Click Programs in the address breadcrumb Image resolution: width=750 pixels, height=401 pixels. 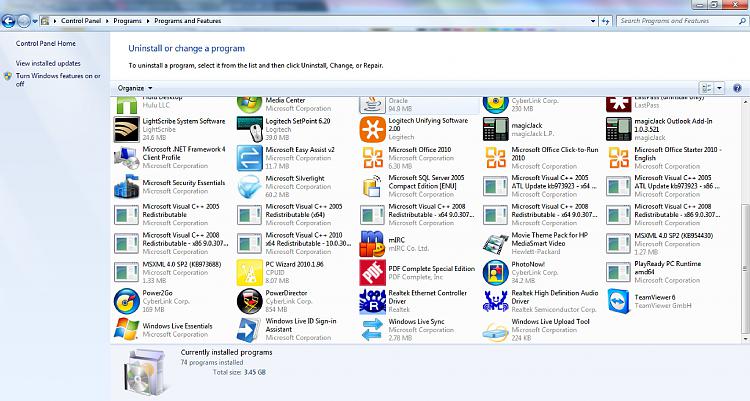click(127, 21)
